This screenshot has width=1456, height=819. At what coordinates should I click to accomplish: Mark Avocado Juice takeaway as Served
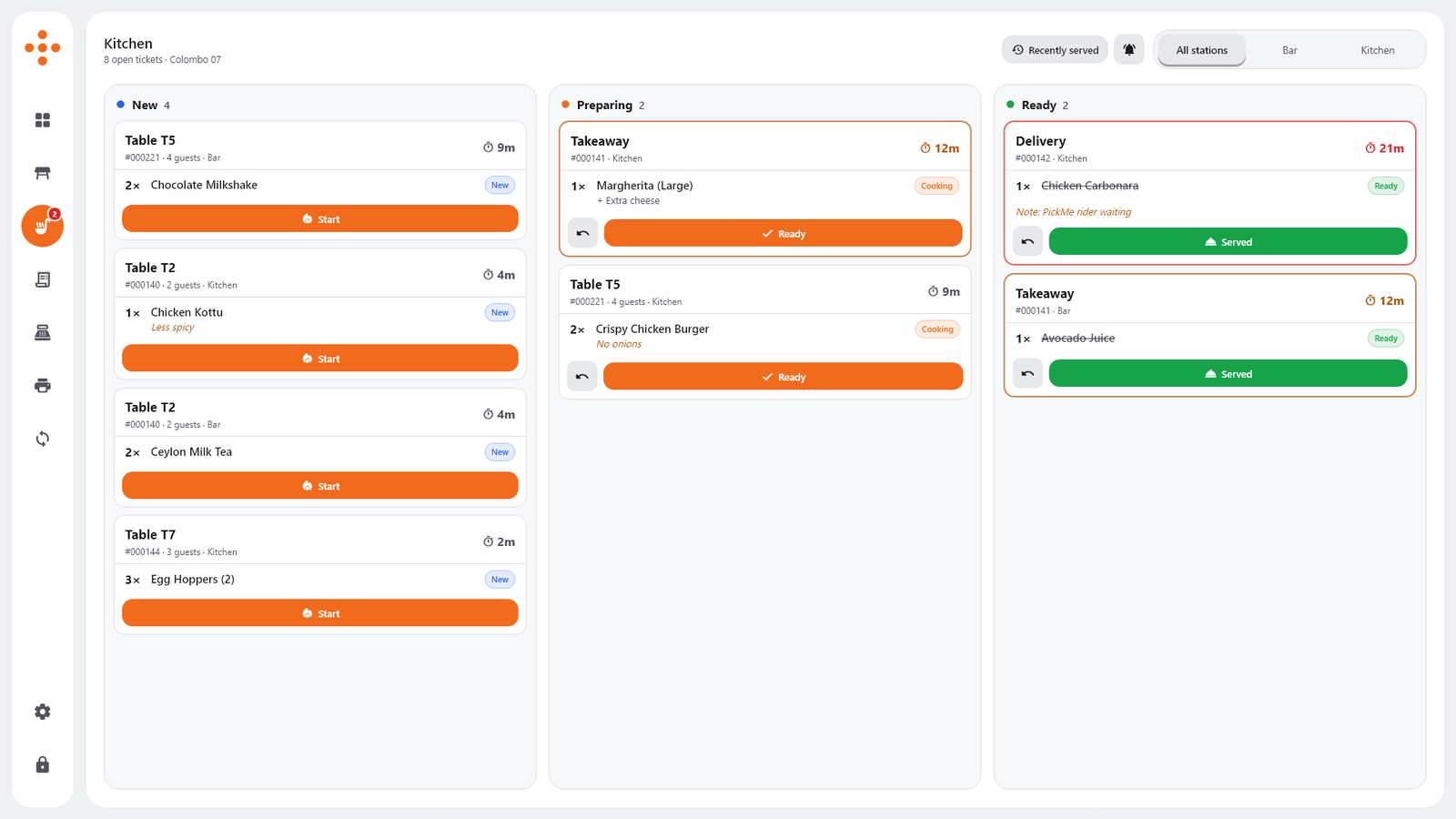point(1228,373)
